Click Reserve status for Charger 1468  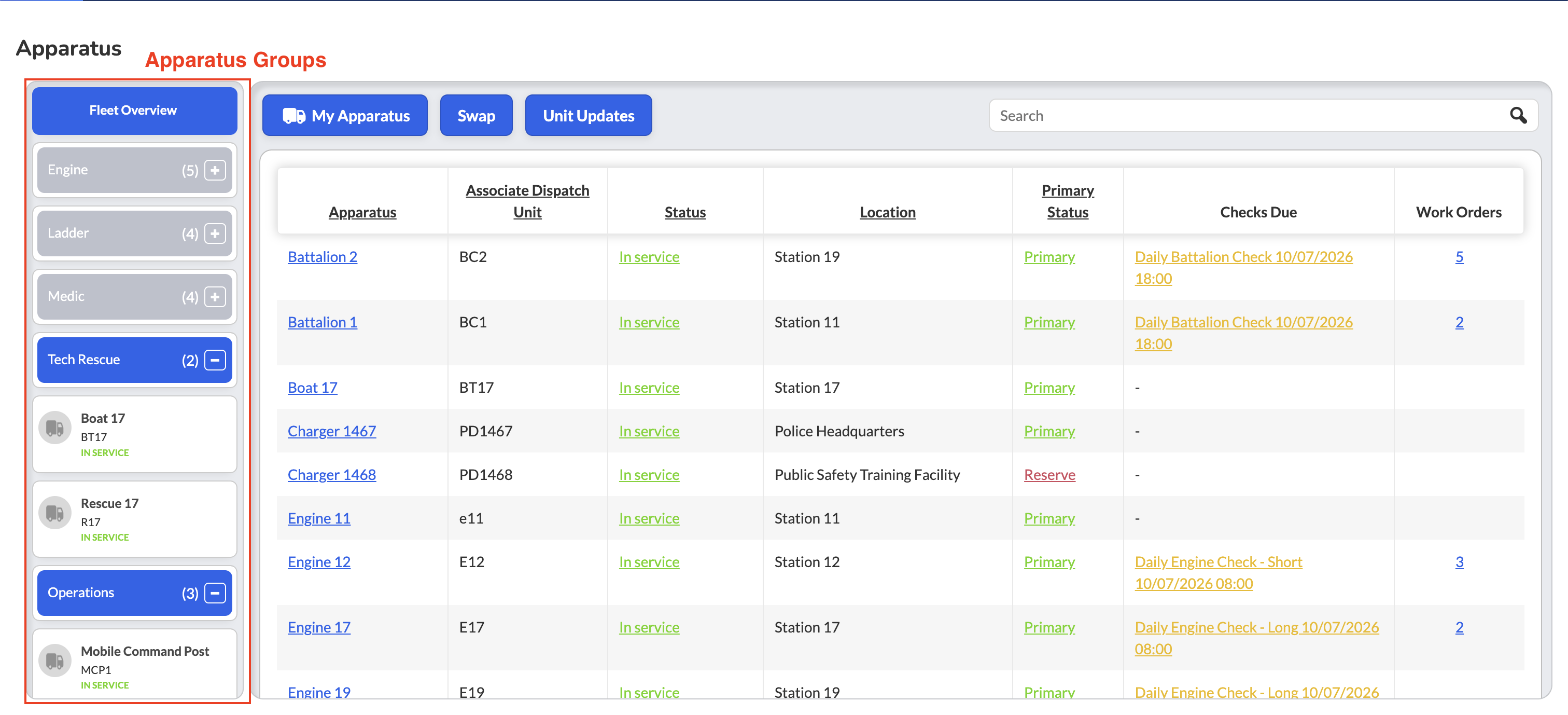[x=1049, y=475]
